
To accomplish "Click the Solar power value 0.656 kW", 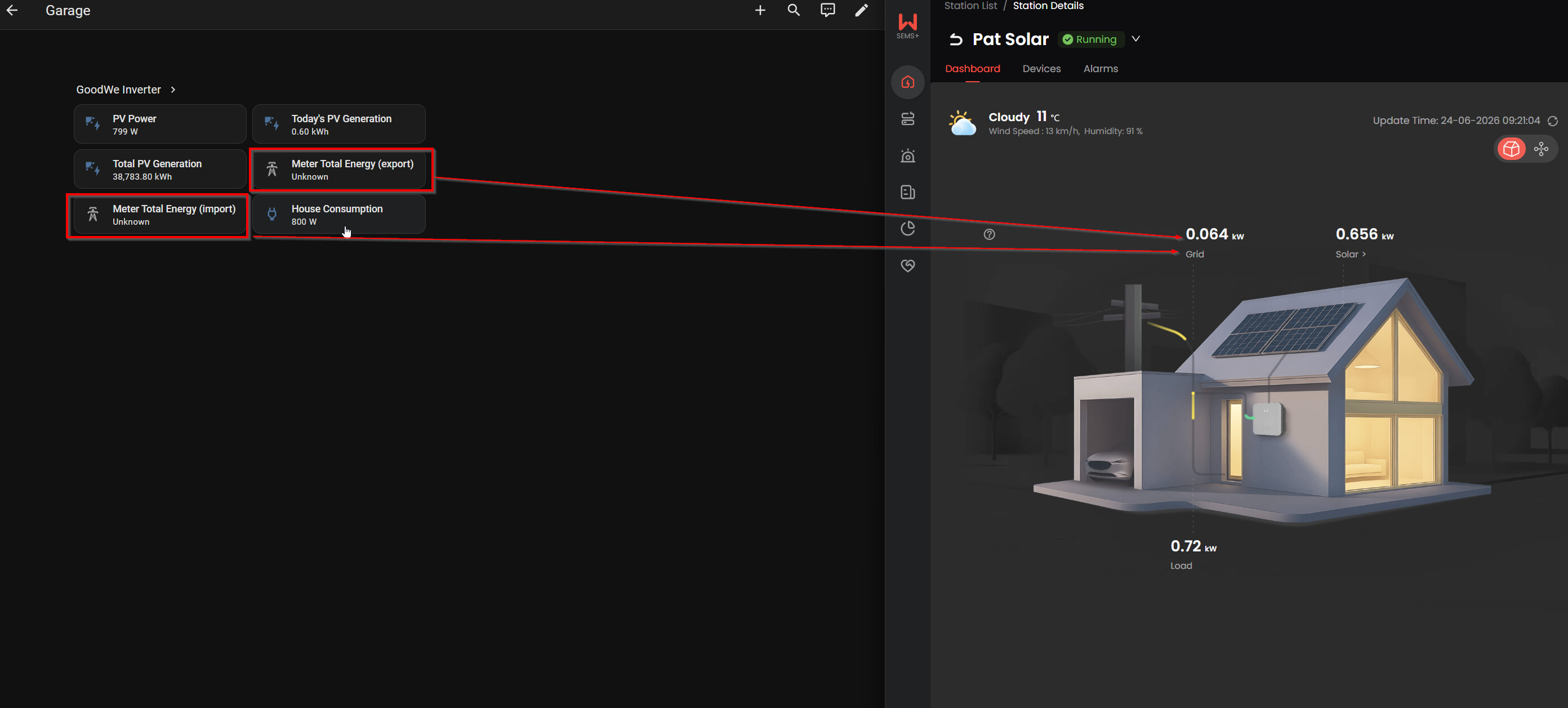I will click(1364, 234).
